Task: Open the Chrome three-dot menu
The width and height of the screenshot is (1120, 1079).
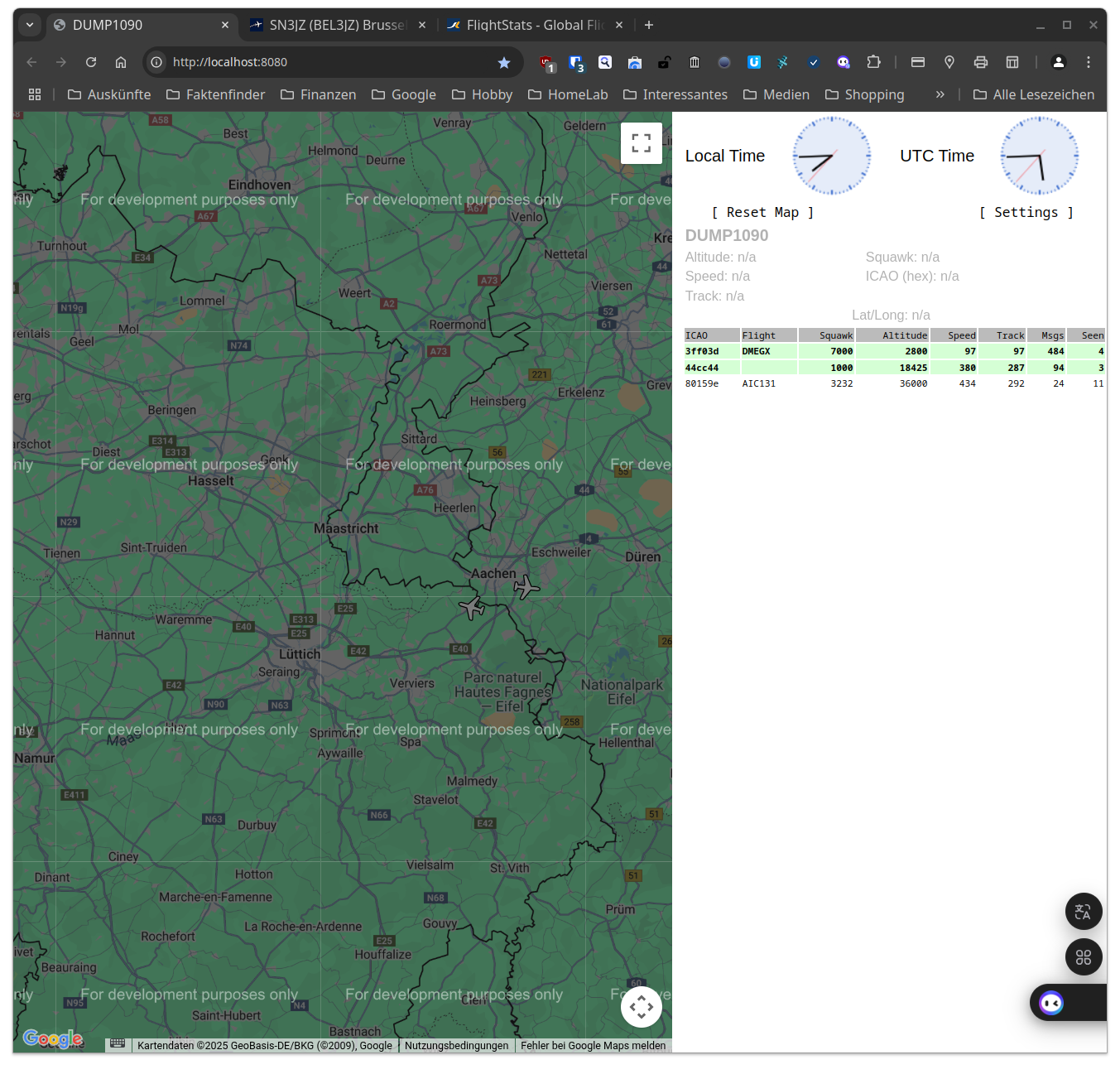Action: (1089, 62)
